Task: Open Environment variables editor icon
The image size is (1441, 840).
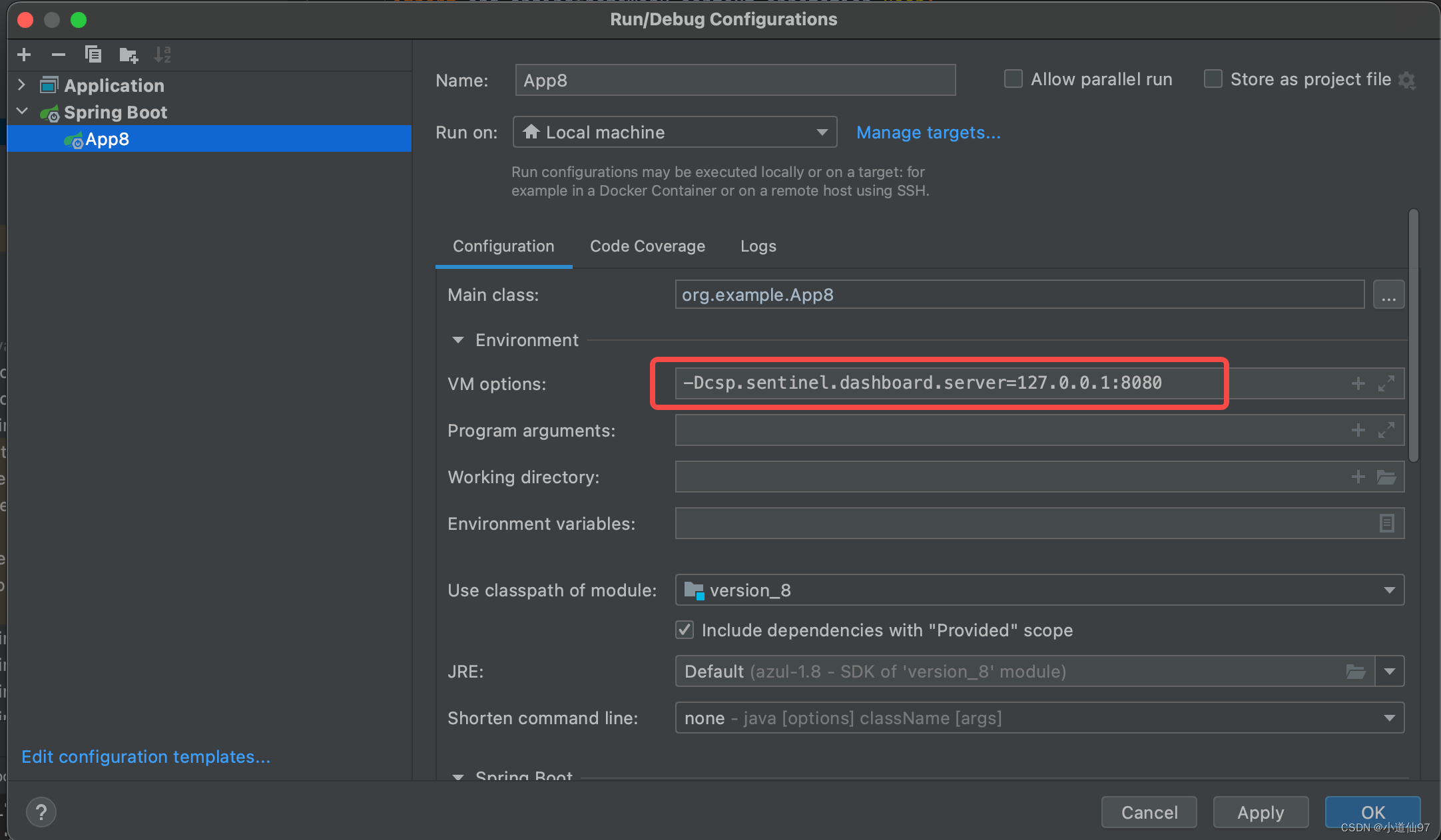Action: pyautogui.click(x=1386, y=524)
